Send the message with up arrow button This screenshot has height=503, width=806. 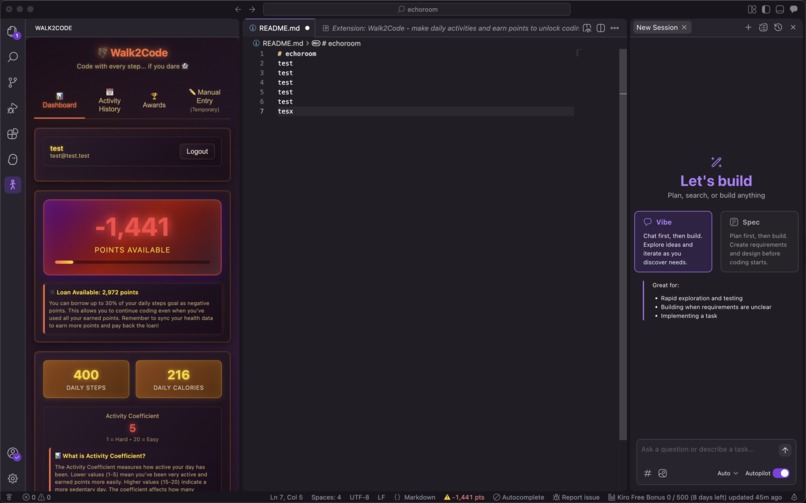coord(785,450)
